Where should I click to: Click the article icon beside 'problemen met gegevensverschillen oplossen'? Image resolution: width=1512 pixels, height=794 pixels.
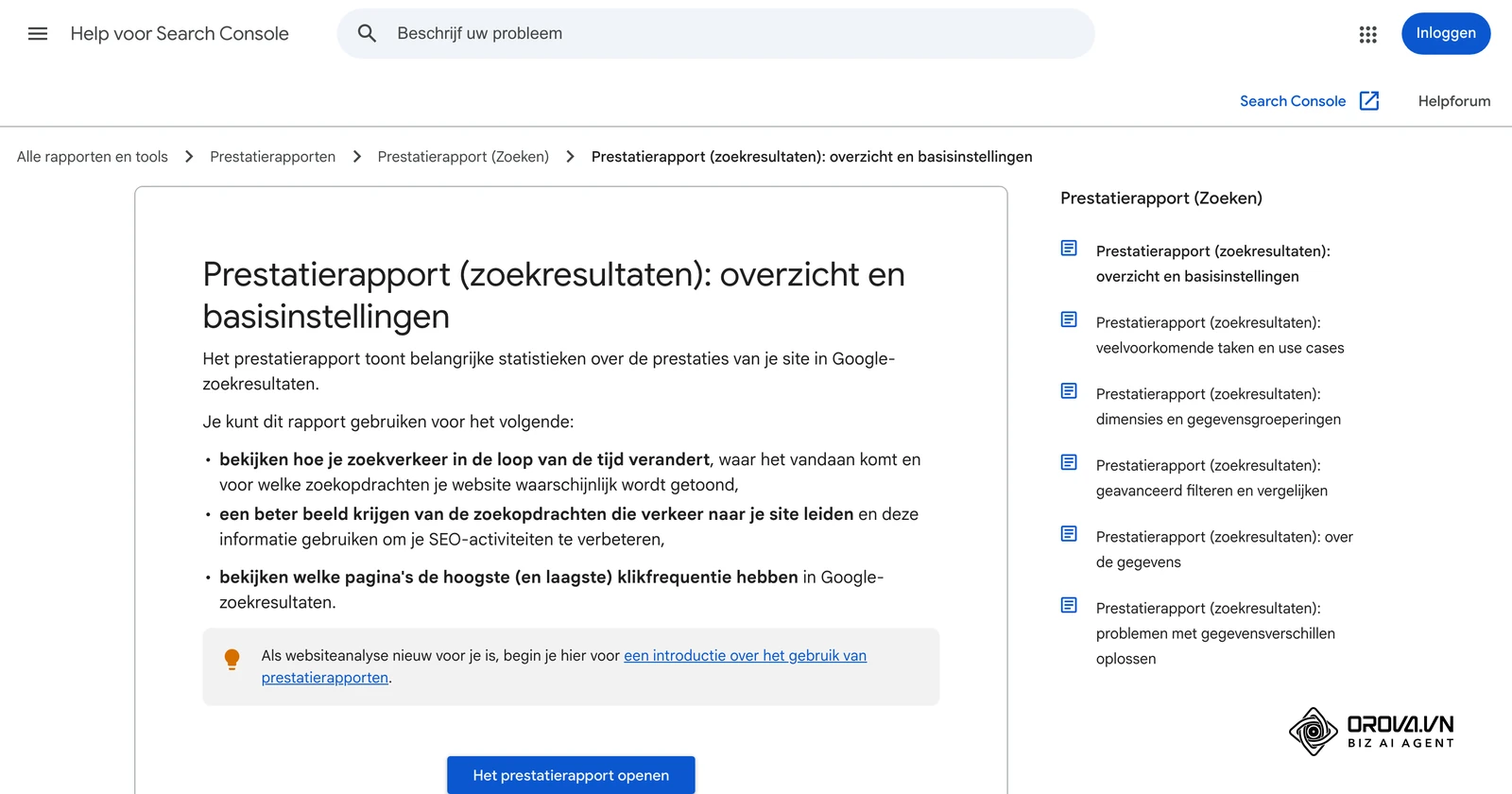[x=1069, y=605]
